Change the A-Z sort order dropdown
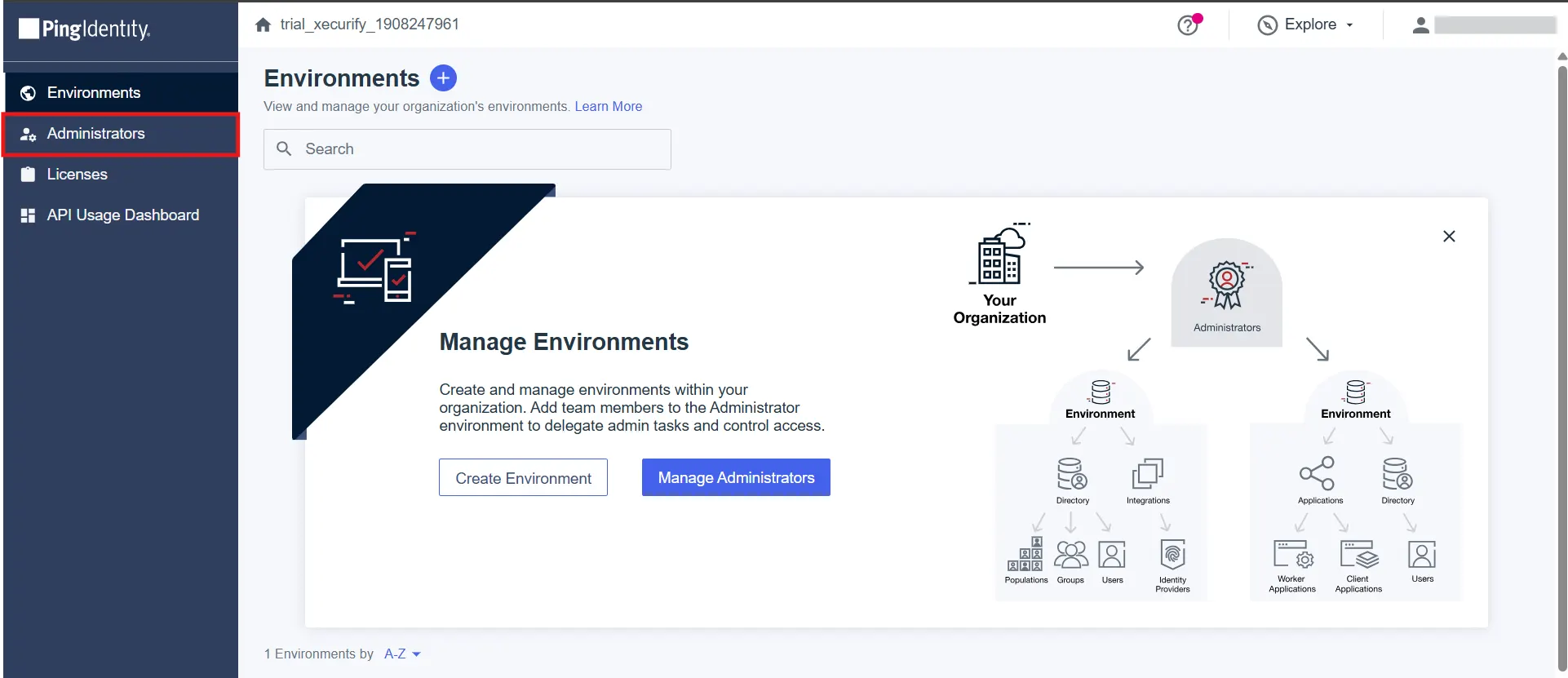This screenshot has height=678, width=1568. pyautogui.click(x=402, y=654)
